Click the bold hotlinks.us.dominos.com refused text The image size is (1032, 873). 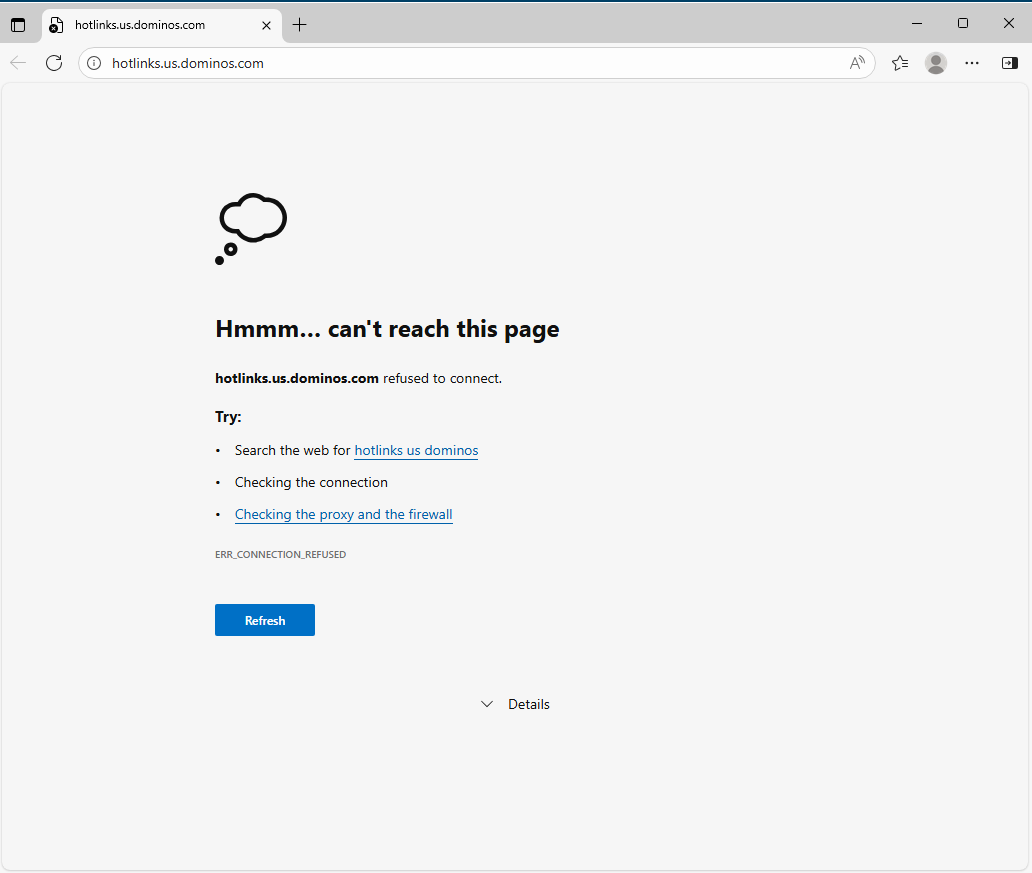point(297,379)
